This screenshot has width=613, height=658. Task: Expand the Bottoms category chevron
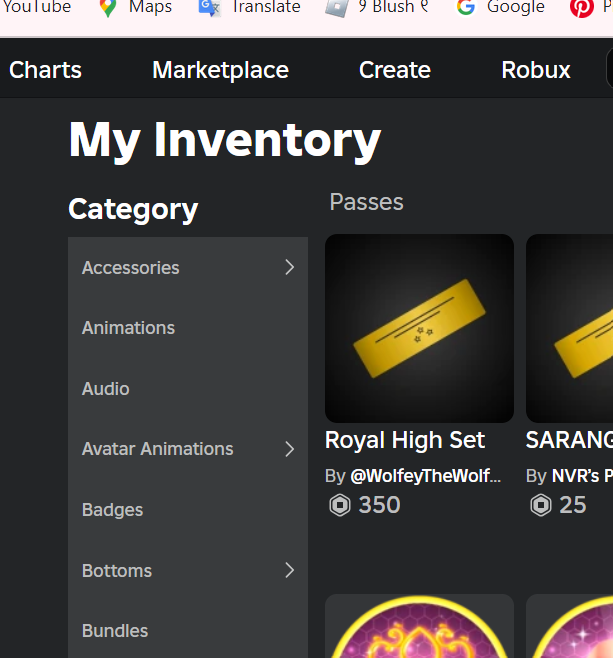(x=290, y=570)
